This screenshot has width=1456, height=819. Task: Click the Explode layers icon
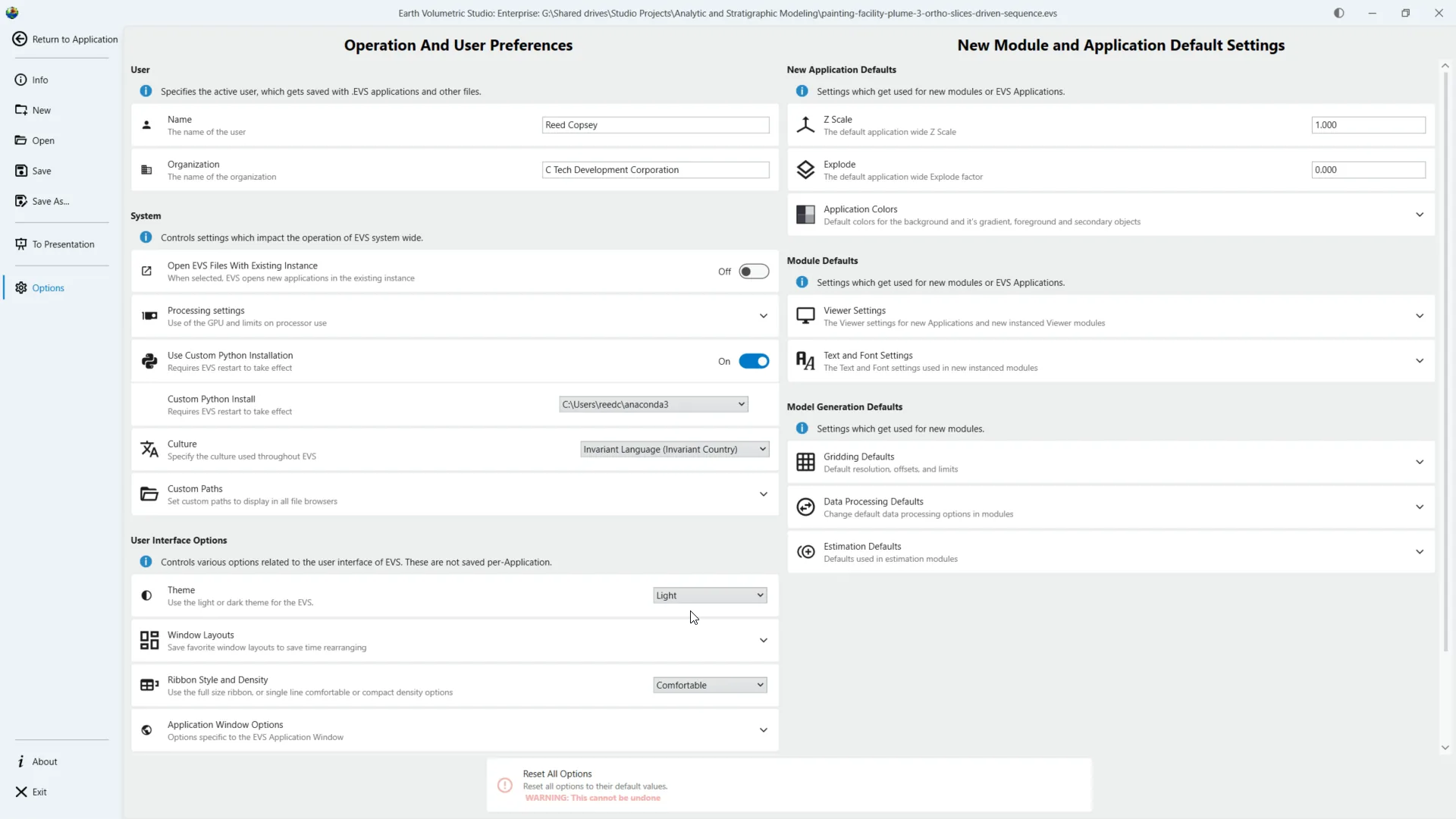pos(805,170)
